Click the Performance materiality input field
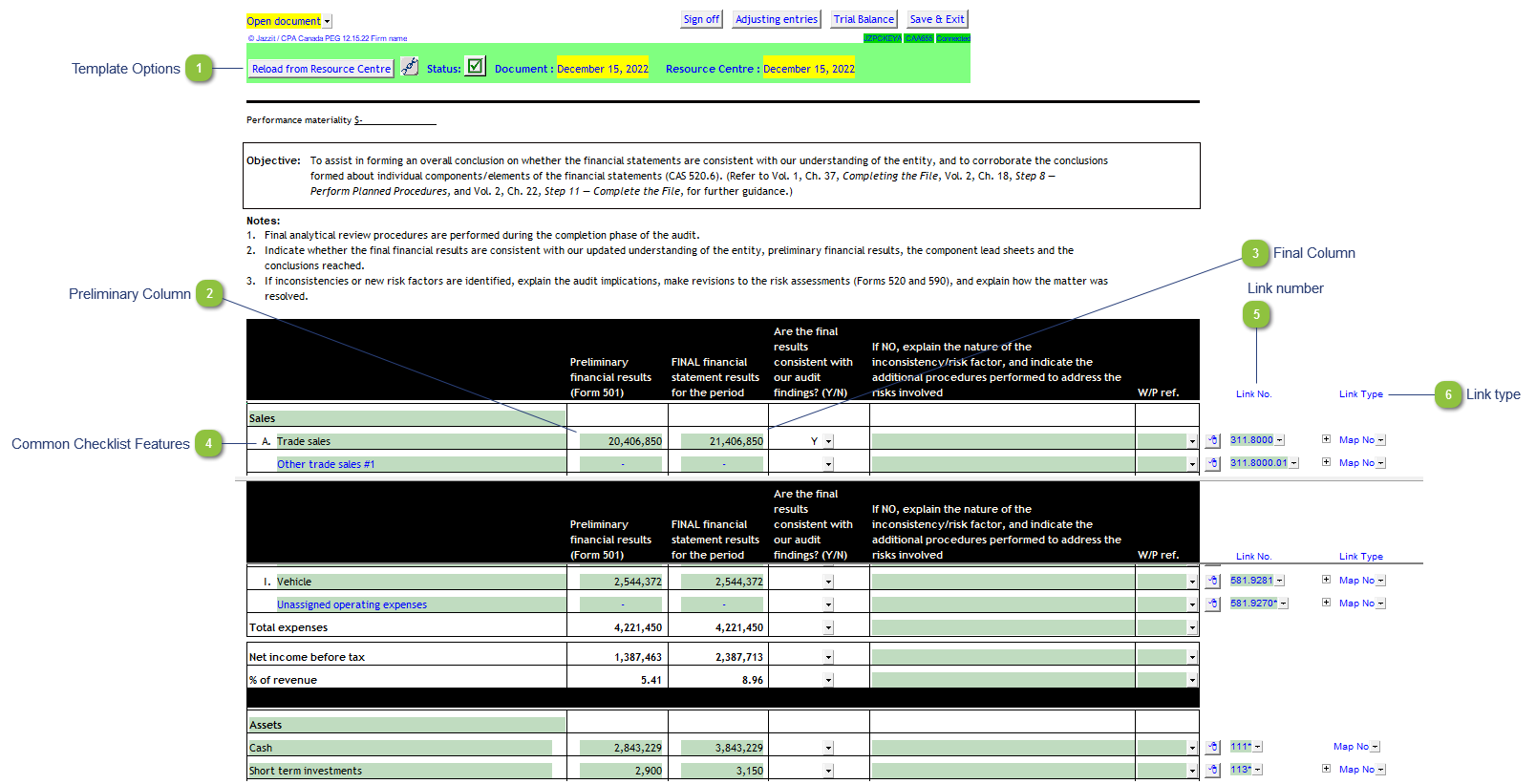 coord(395,120)
